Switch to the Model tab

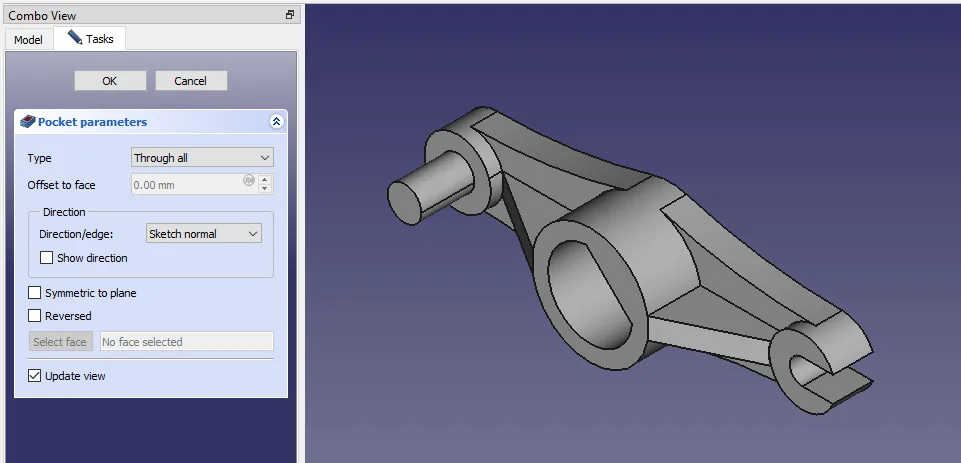[28, 39]
